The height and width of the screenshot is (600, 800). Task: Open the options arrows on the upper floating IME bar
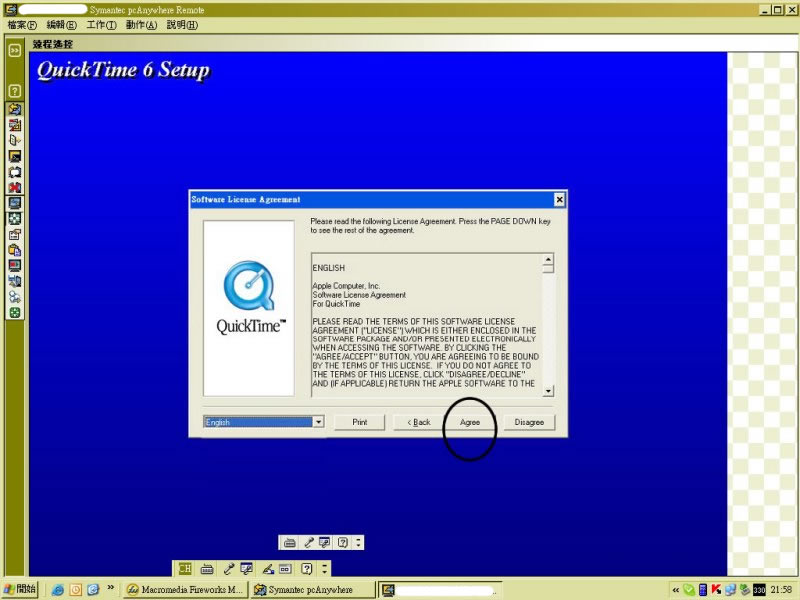point(358,542)
